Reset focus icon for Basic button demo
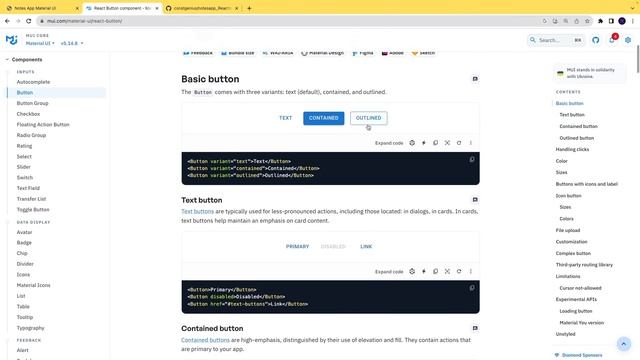The height and width of the screenshot is (360, 640). (447, 143)
